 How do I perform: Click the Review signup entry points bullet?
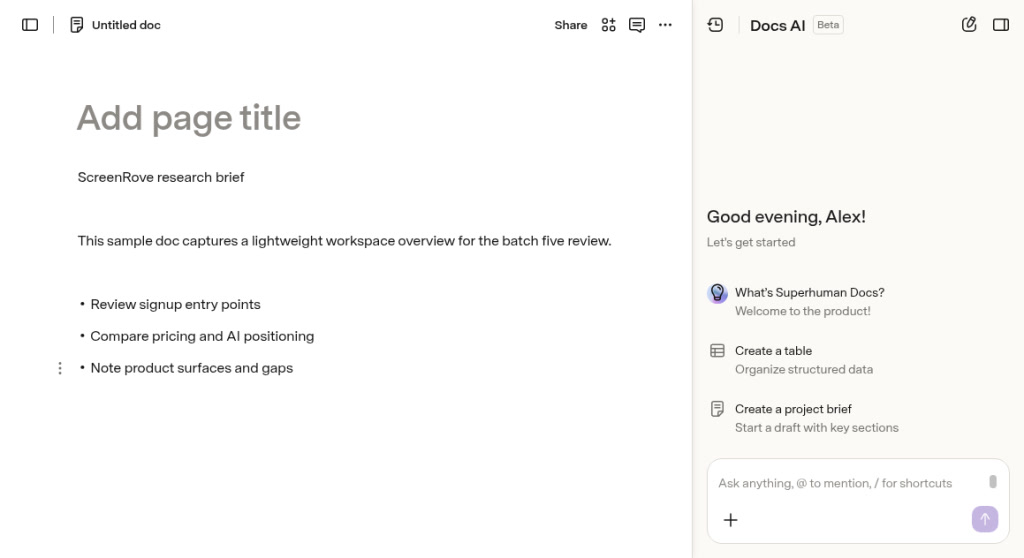pyautogui.click(x=175, y=304)
